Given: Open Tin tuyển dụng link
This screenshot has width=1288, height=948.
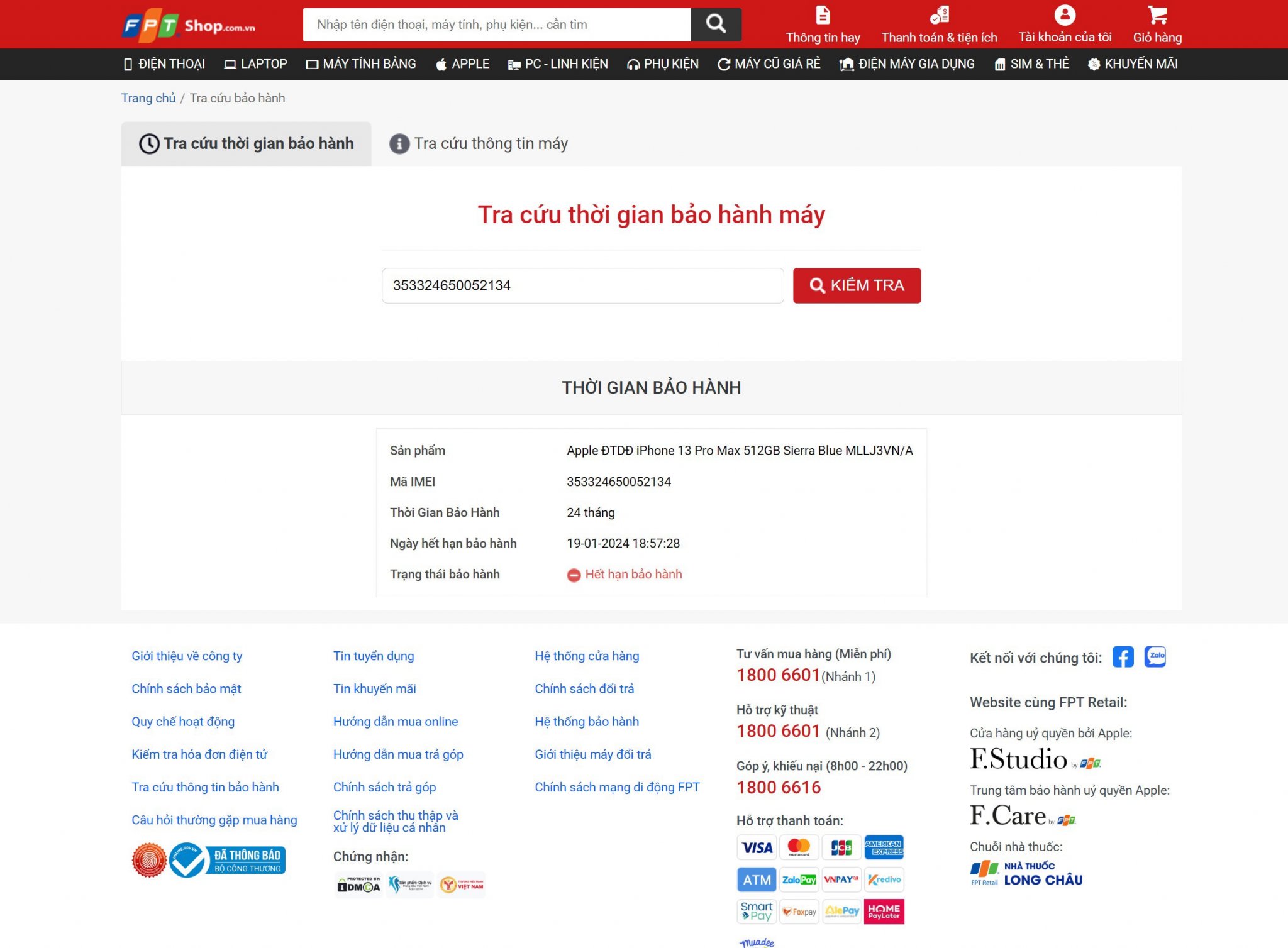Looking at the screenshot, I should 374,656.
